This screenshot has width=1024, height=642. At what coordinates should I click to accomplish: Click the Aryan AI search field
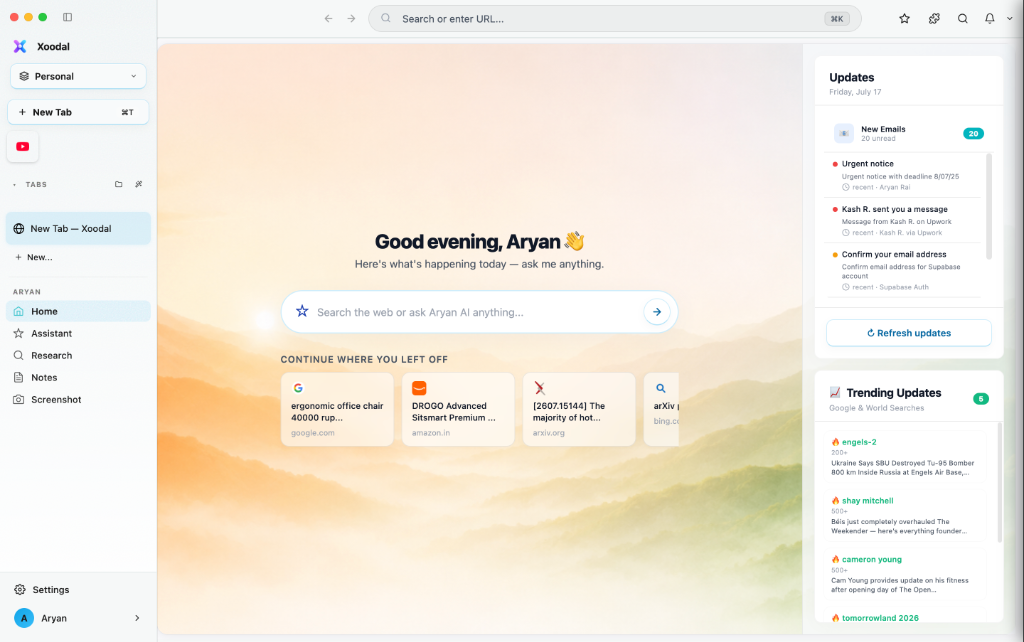coord(479,312)
